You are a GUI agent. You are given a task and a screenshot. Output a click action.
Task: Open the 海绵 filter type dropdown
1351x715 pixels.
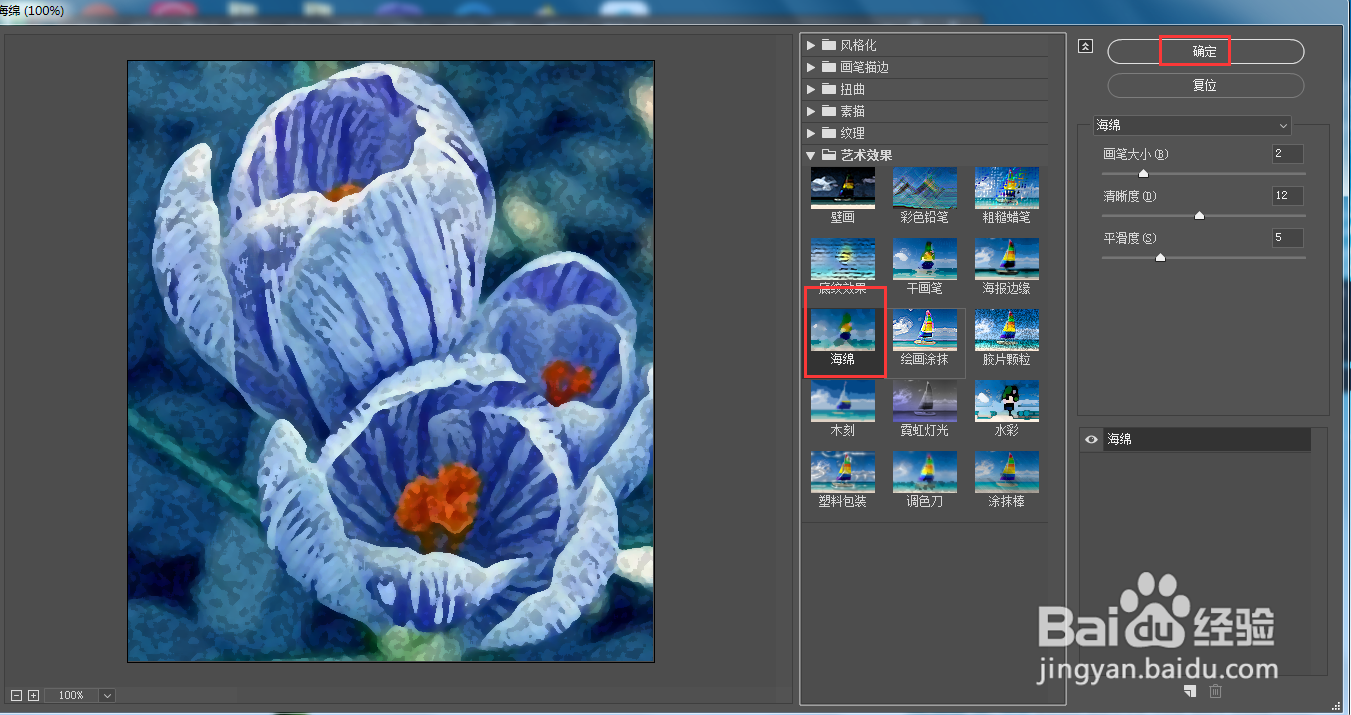1191,125
